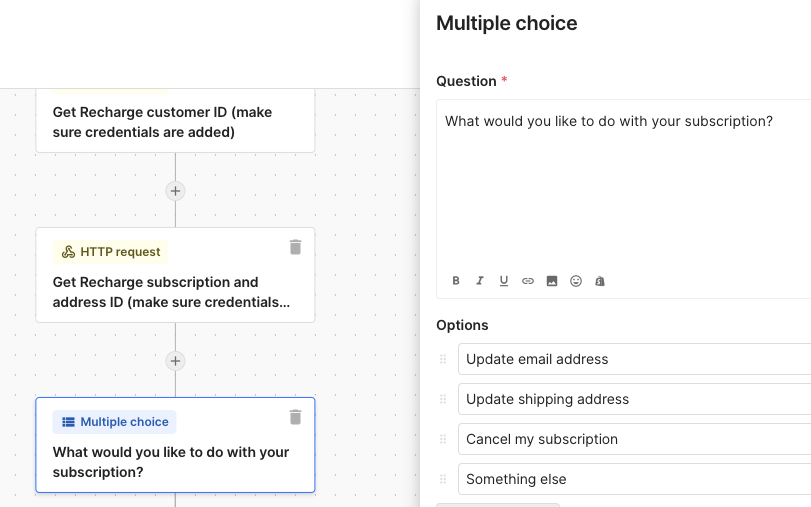Edit the 'Update shipping address' option
The width and height of the screenshot is (811, 507).
coord(635,399)
